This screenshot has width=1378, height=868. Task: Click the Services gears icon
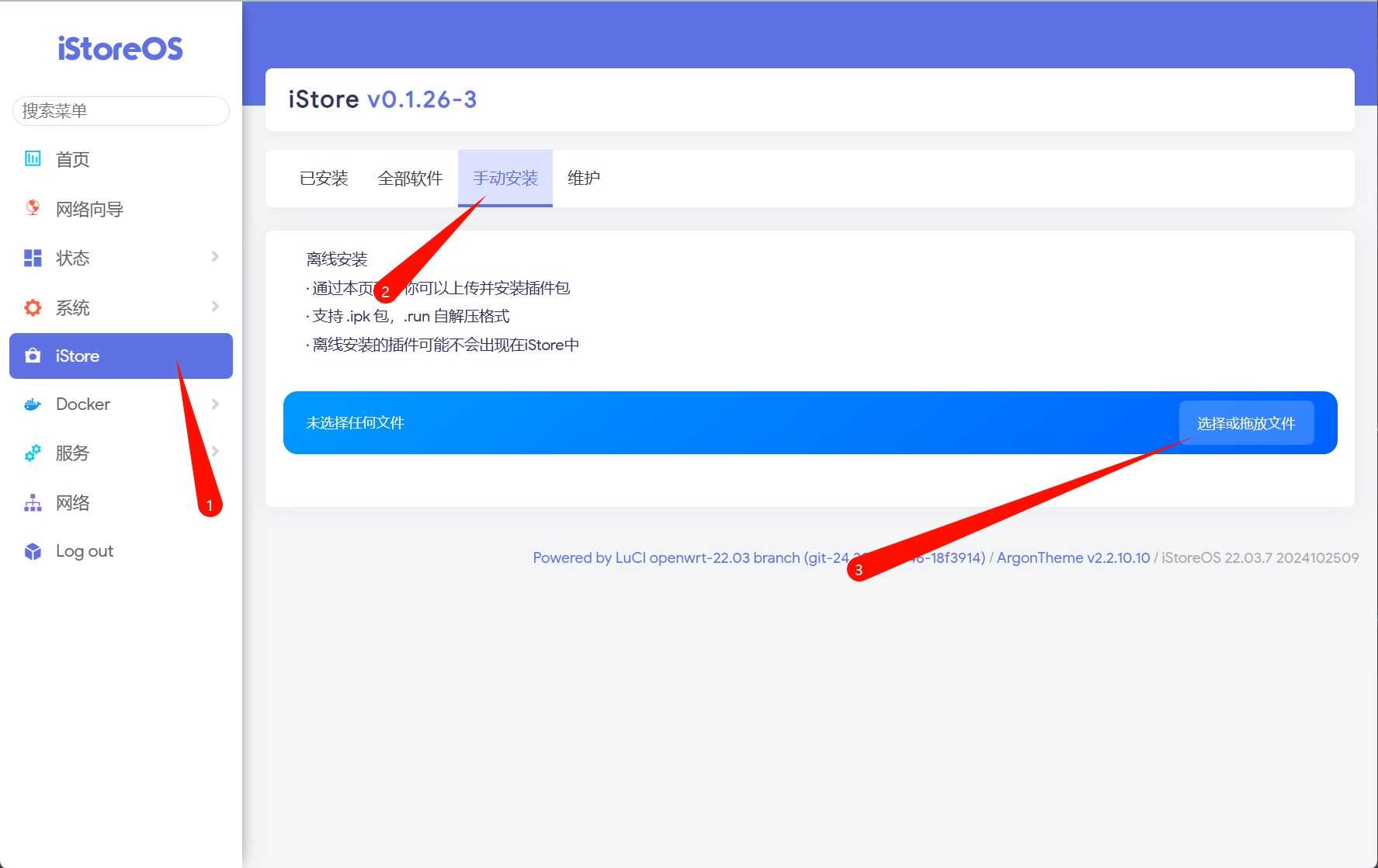[33, 453]
